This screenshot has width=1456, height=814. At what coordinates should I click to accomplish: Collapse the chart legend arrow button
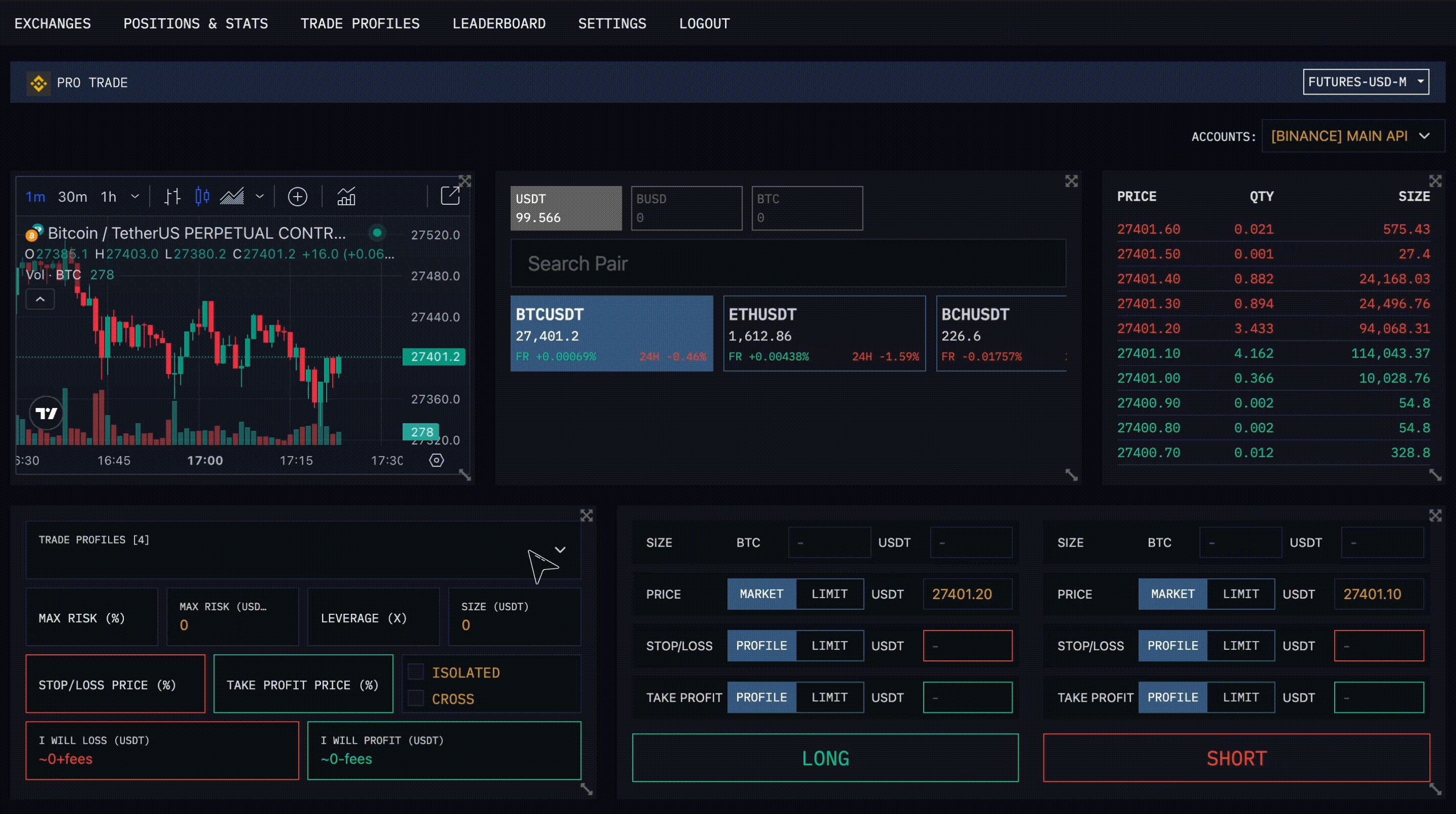coord(40,299)
